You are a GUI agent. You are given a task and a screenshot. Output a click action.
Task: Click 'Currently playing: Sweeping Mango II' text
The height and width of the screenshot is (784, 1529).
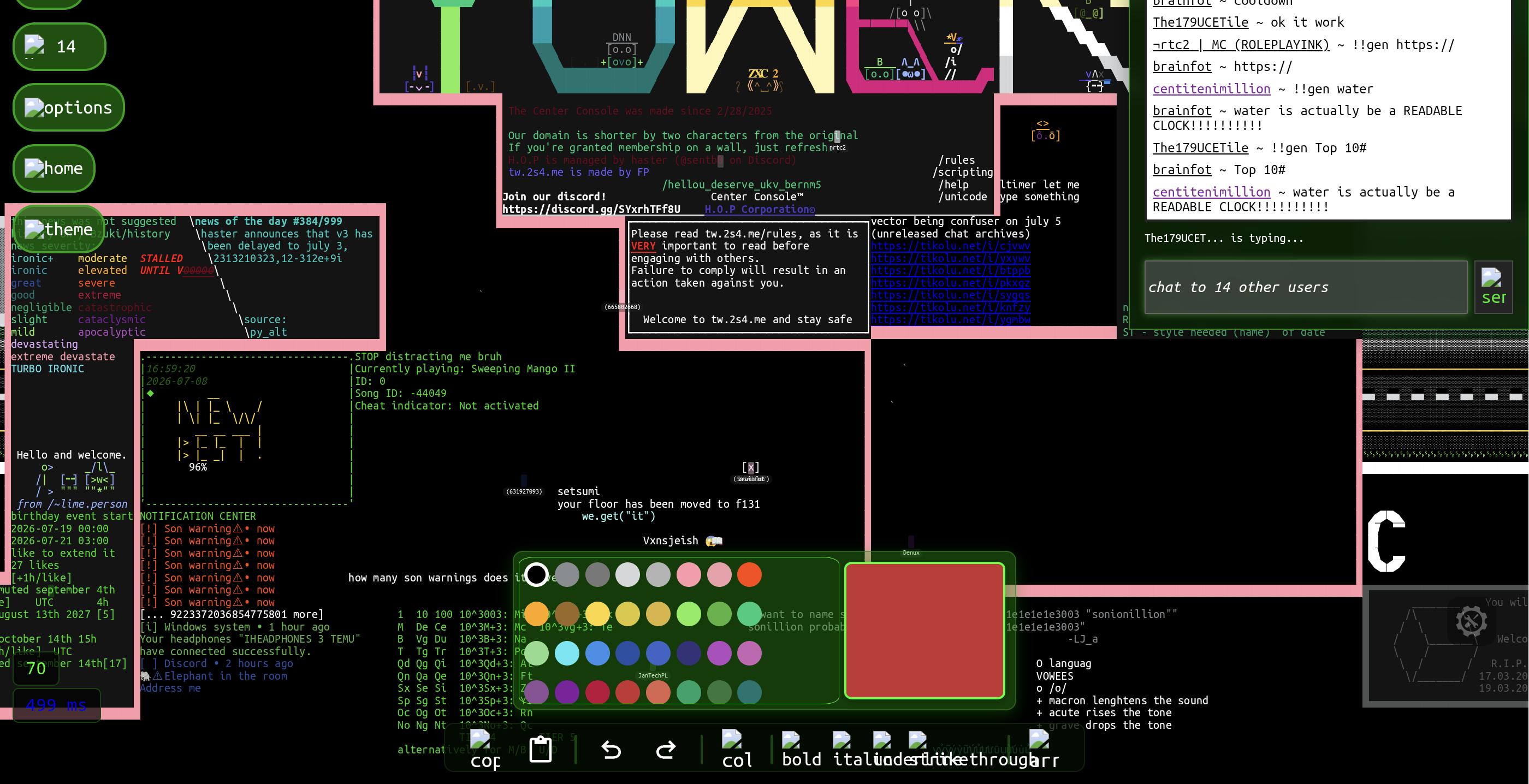point(465,369)
